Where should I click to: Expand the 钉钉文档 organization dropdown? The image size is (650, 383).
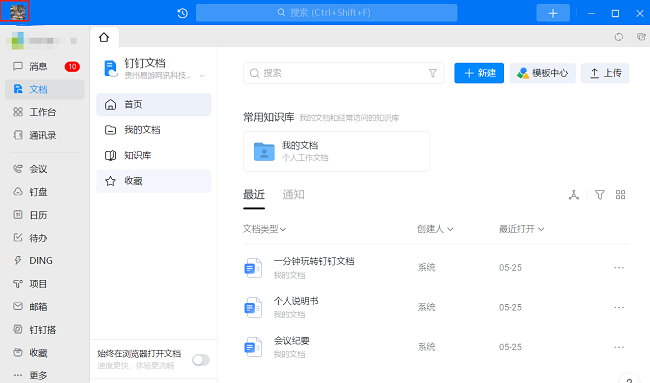click(x=202, y=76)
